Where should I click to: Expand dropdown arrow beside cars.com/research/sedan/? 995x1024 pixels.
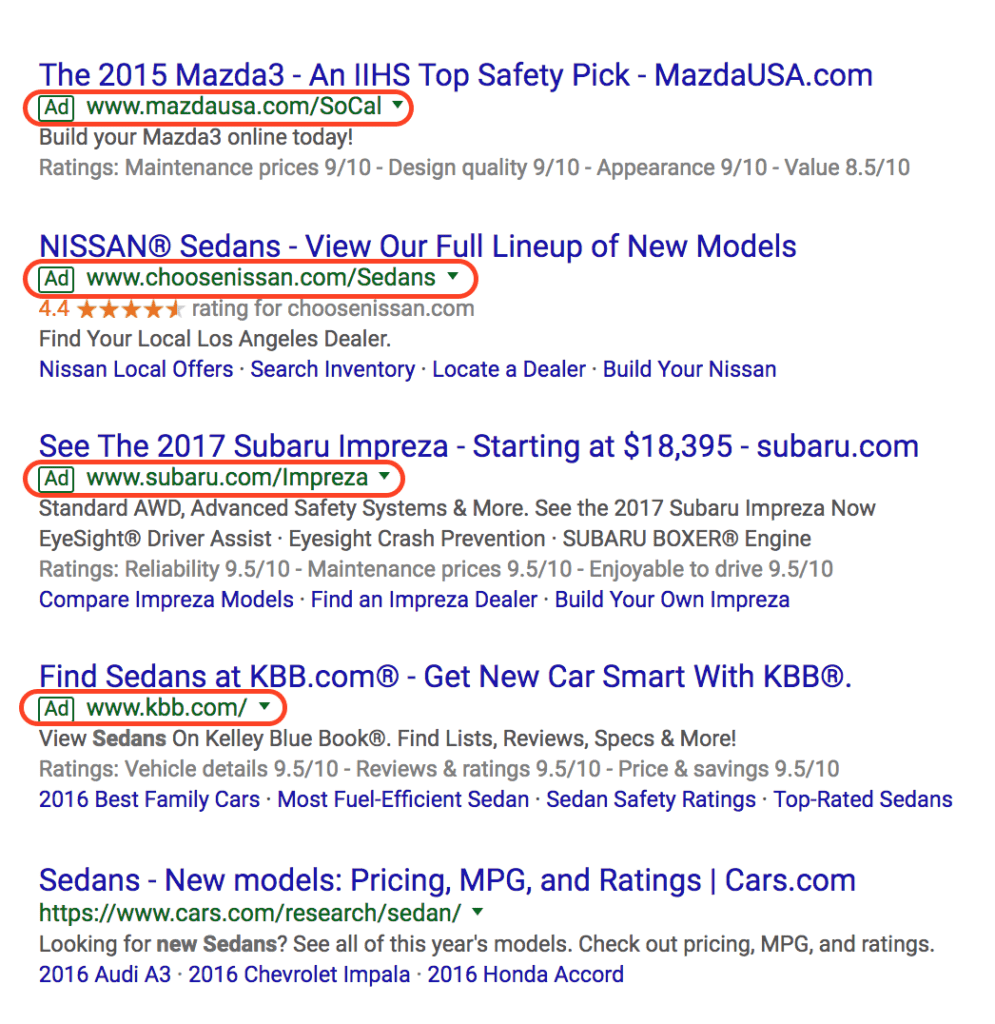[x=478, y=910]
